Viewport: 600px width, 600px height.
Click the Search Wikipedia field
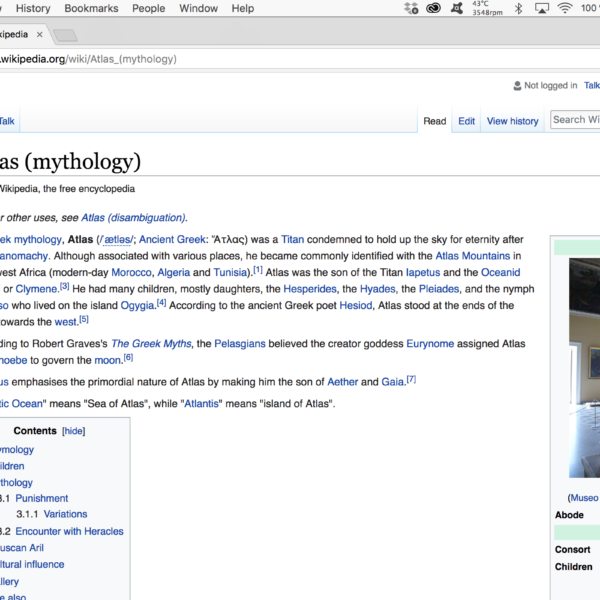tap(575, 120)
